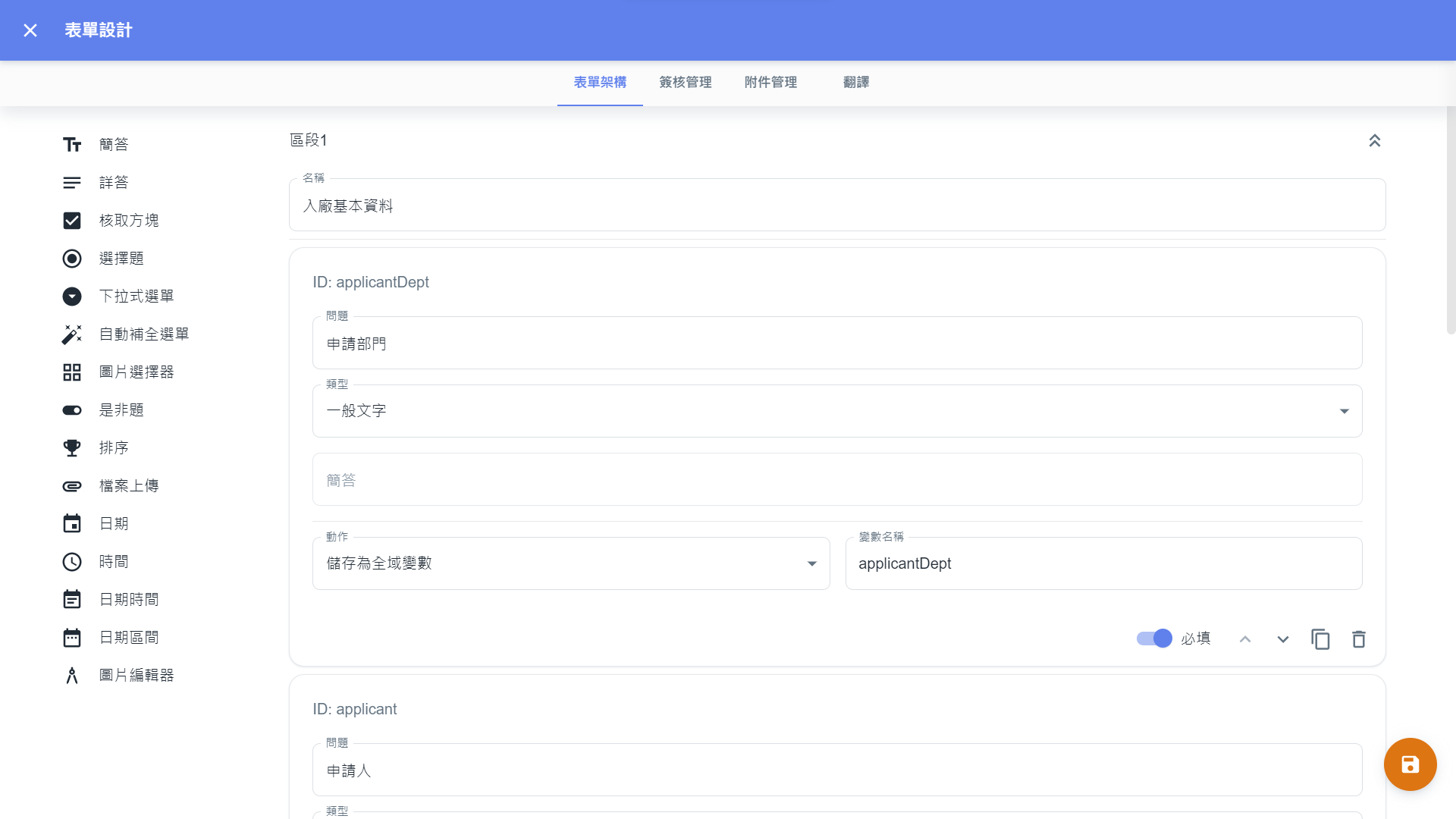This screenshot has height=819, width=1456.
Task: Click the orange floating save button
Action: [x=1410, y=764]
